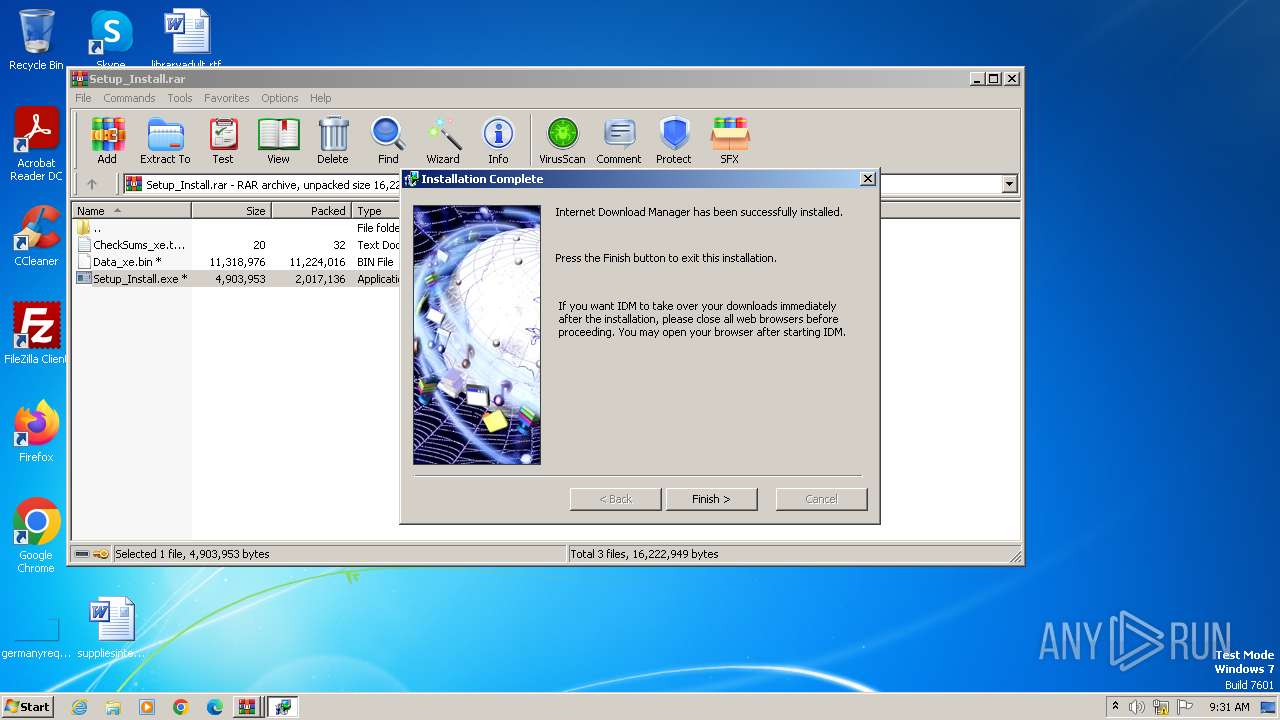This screenshot has height=720, width=1280.
Task: Open the Help menu
Action: pos(320,98)
